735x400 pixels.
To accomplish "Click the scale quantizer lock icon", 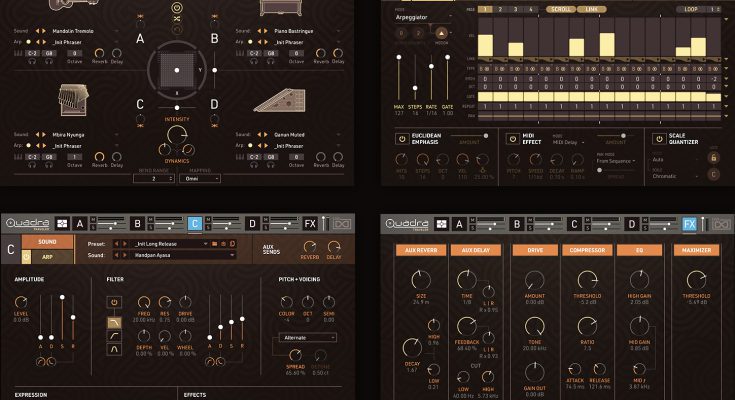I will [714, 157].
